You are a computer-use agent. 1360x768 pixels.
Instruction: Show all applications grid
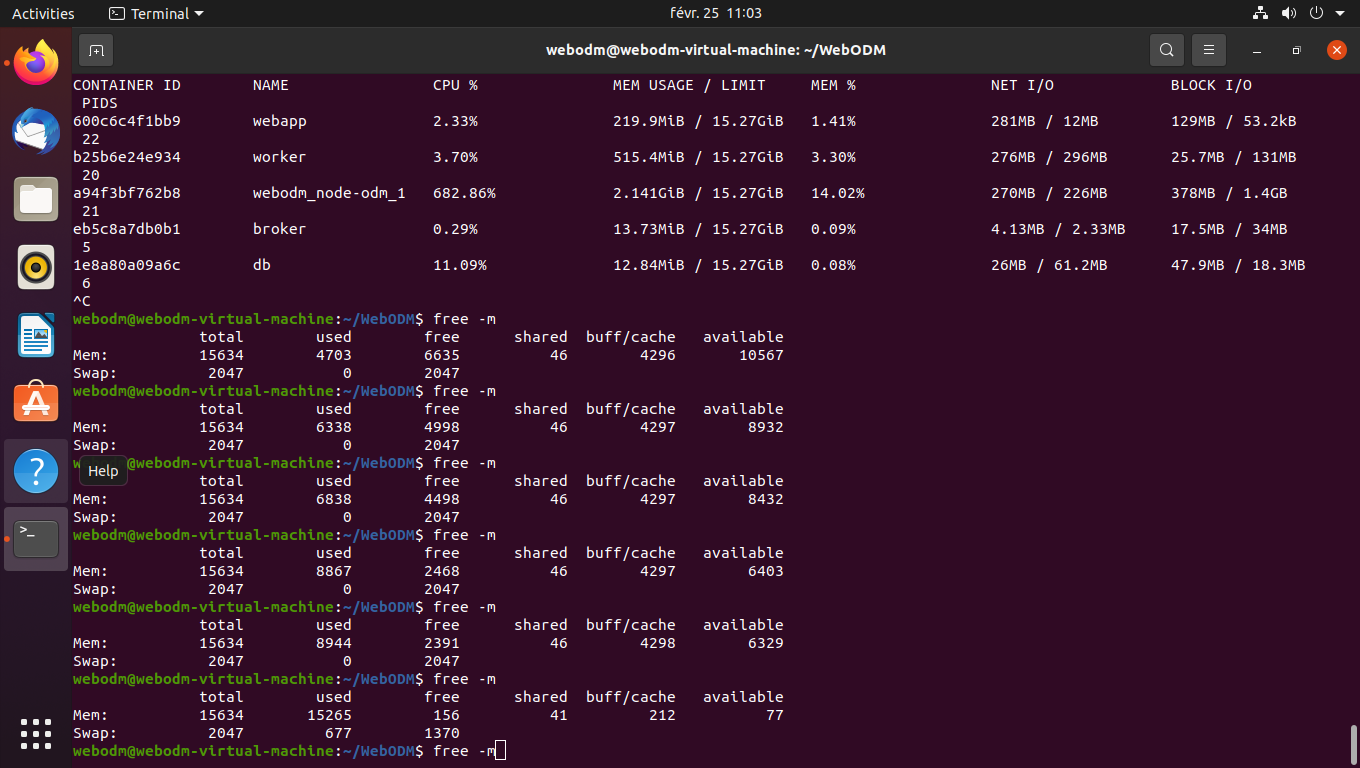click(36, 733)
